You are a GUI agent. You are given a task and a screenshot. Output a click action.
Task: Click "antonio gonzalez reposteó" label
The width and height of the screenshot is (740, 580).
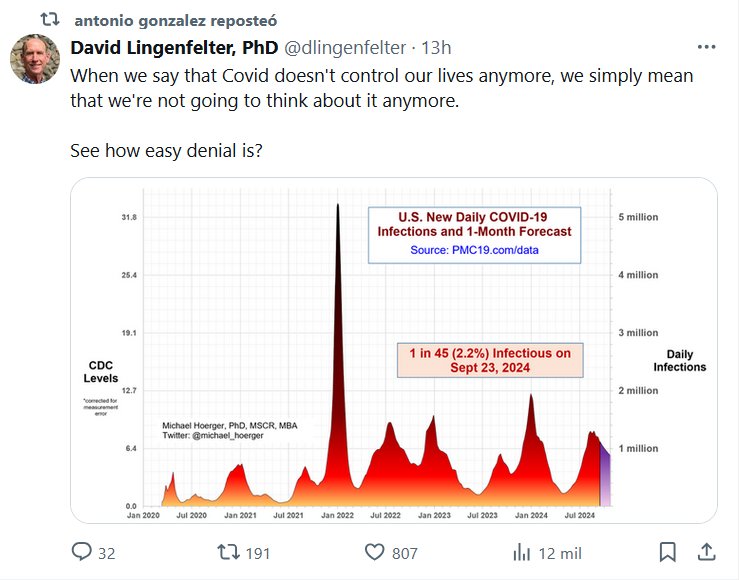click(x=176, y=20)
